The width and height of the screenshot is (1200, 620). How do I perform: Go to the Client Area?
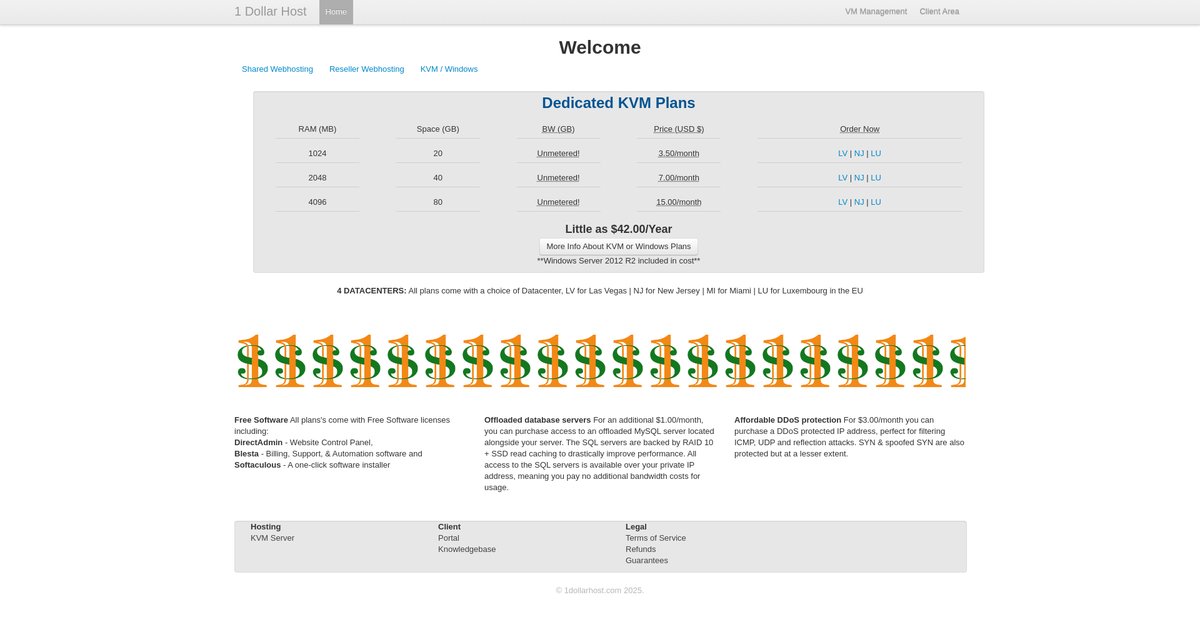coord(939,12)
